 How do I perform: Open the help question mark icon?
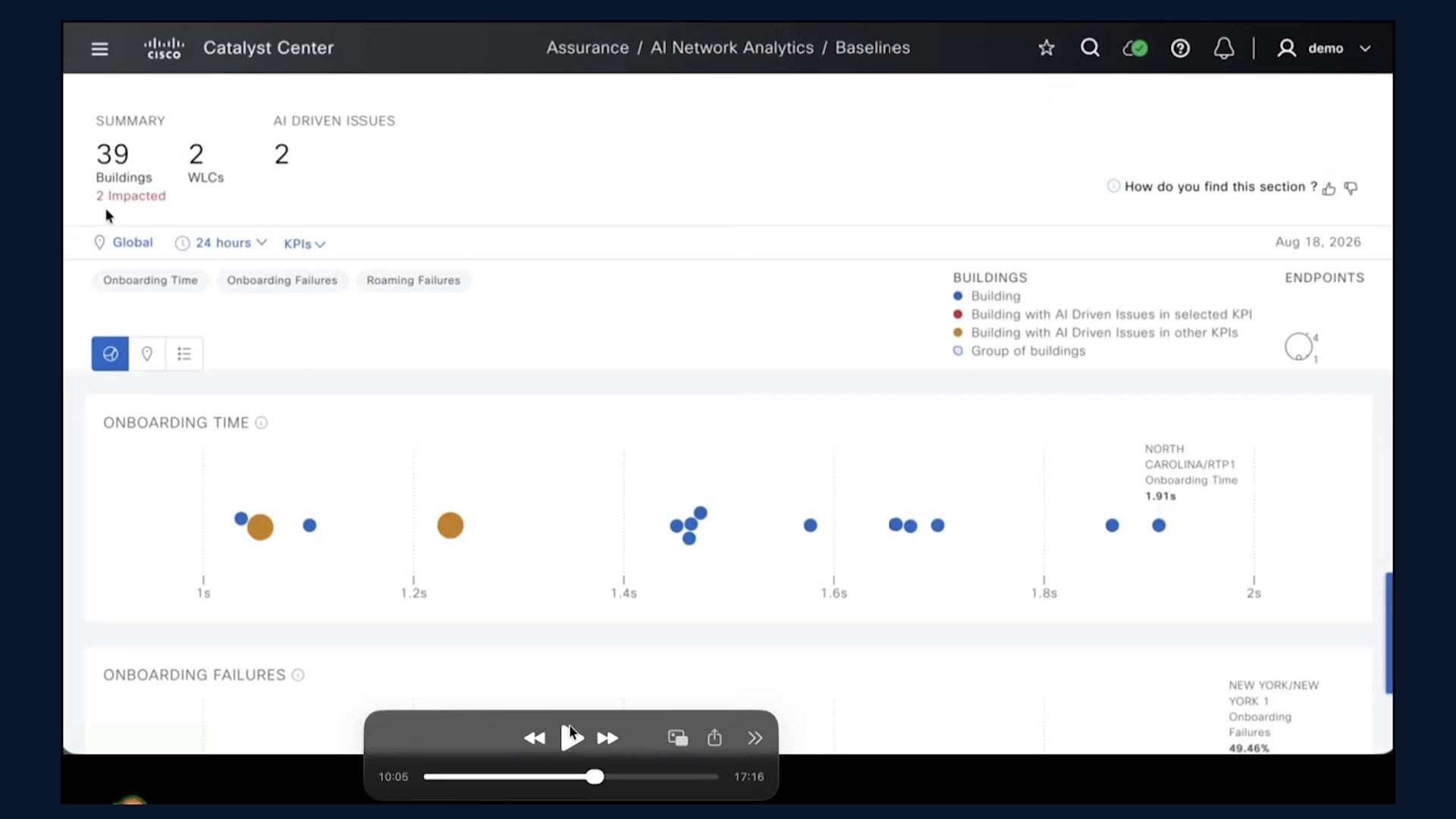(1180, 49)
